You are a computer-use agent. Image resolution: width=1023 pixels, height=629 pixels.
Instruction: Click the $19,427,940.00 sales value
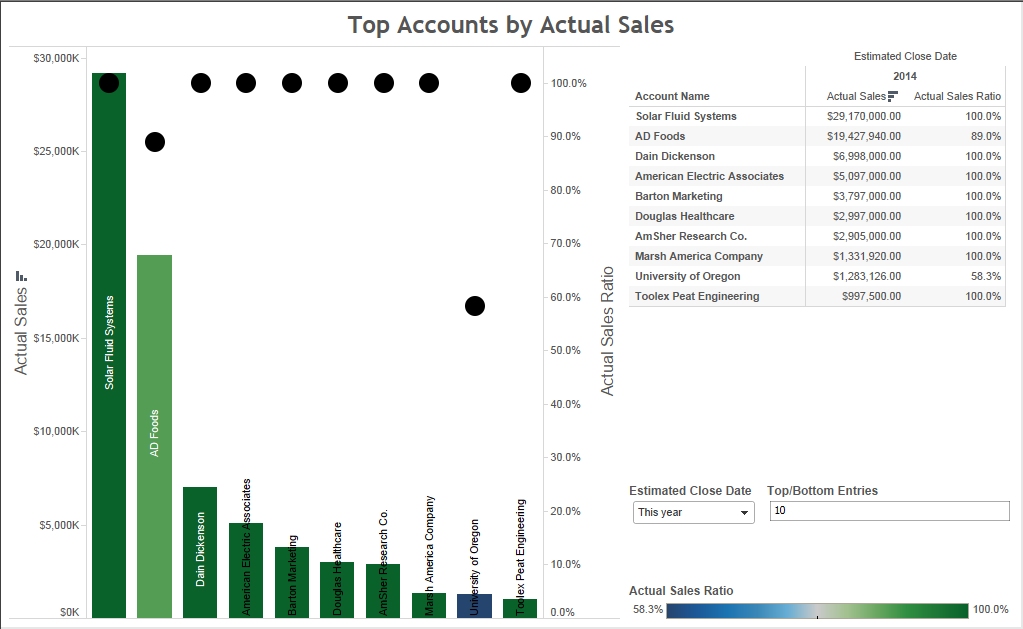pyautogui.click(x=864, y=136)
